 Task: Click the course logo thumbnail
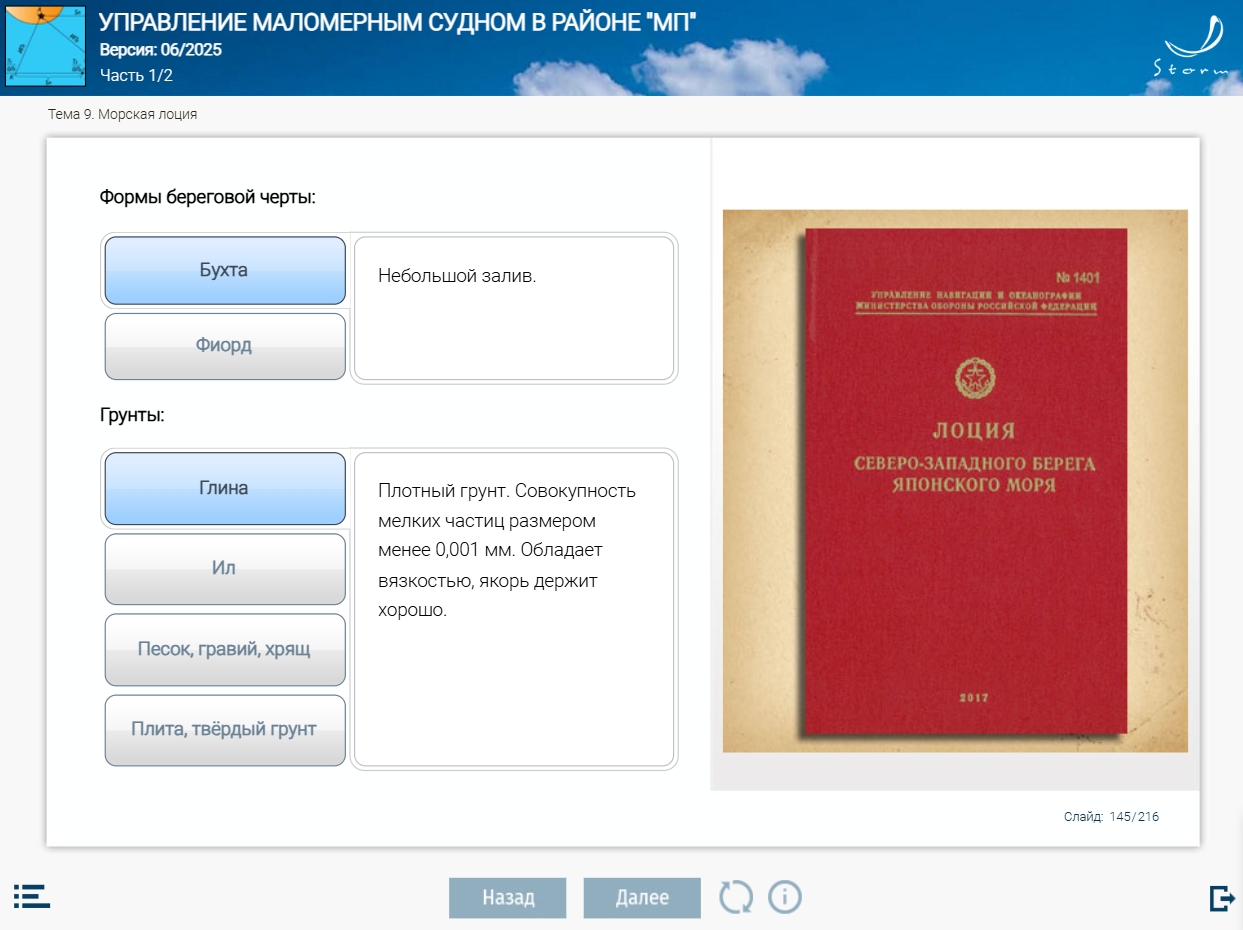pyautogui.click(x=45, y=46)
